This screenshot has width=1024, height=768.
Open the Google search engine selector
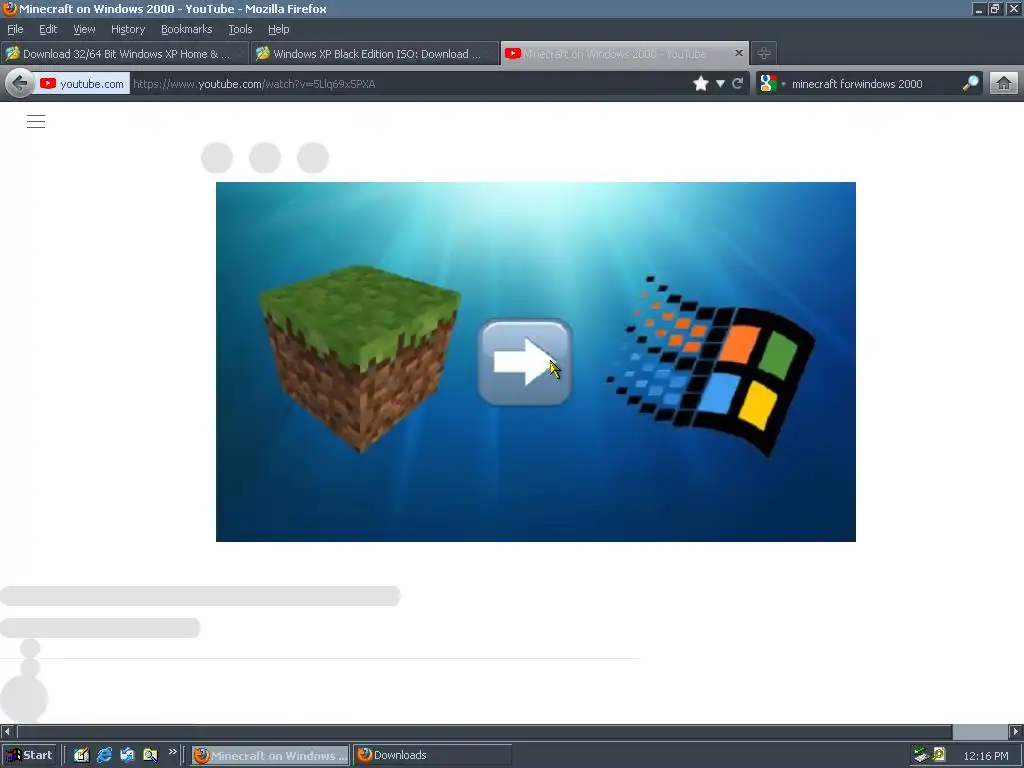click(x=772, y=84)
